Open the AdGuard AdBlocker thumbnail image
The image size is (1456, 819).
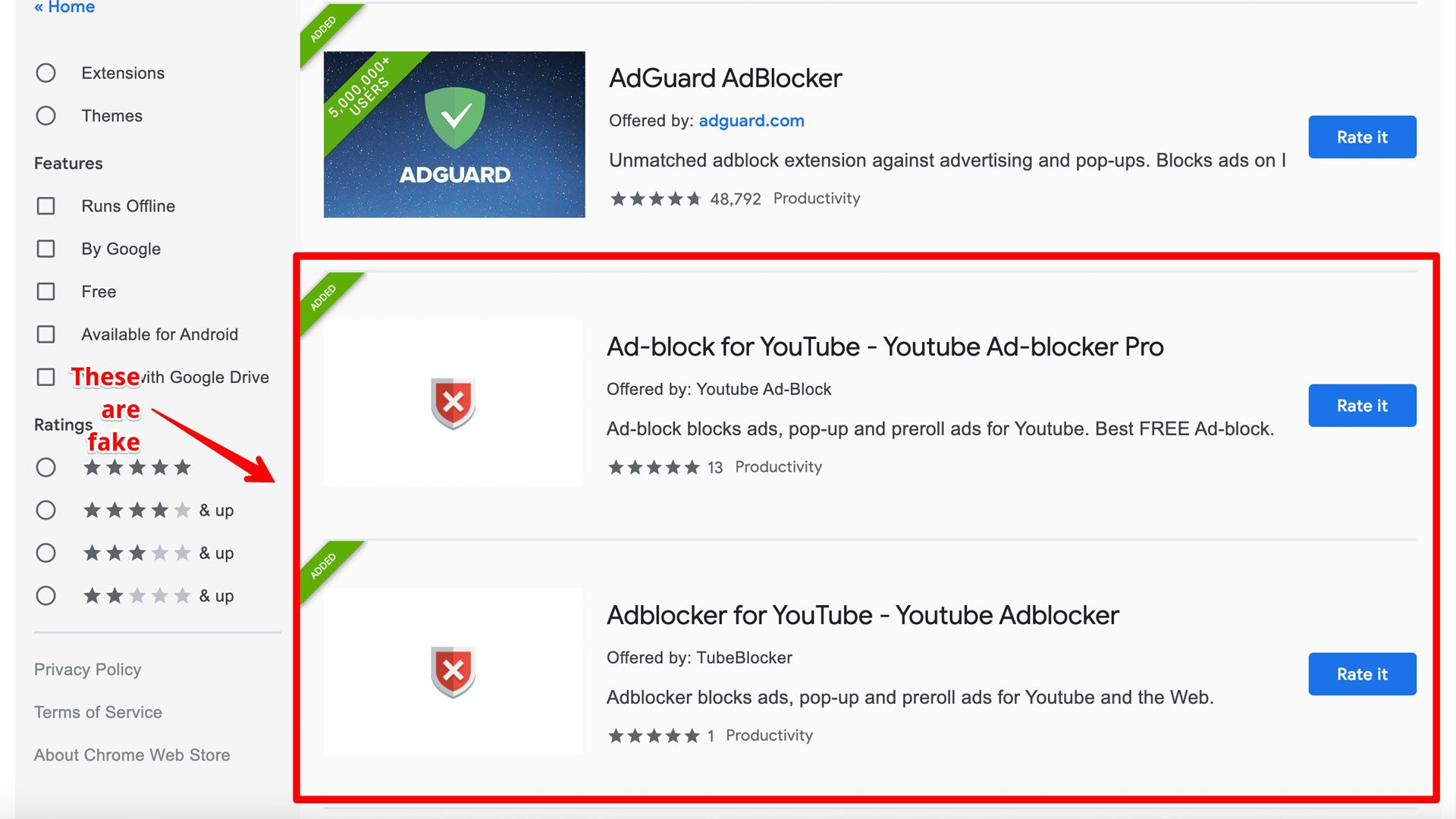454,134
